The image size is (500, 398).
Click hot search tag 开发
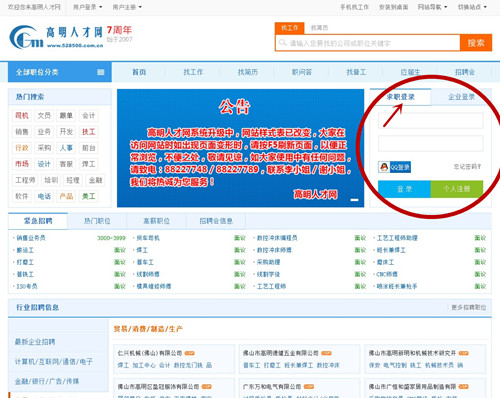click(66, 132)
